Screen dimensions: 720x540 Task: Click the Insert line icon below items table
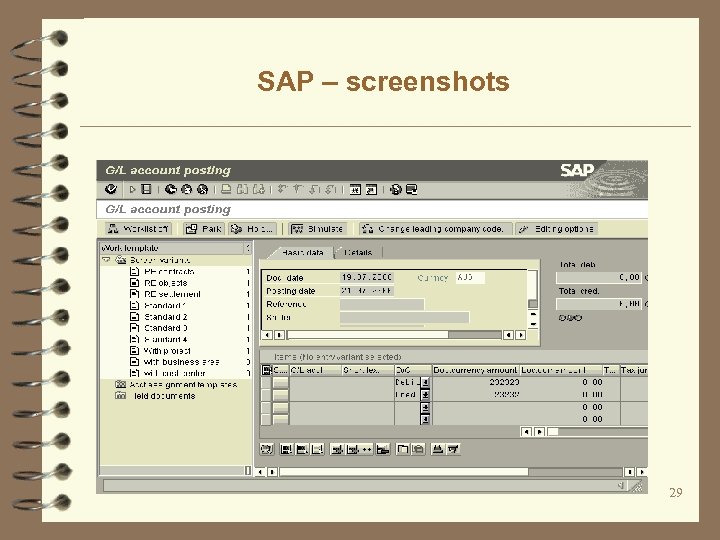(x=337, y=449)
